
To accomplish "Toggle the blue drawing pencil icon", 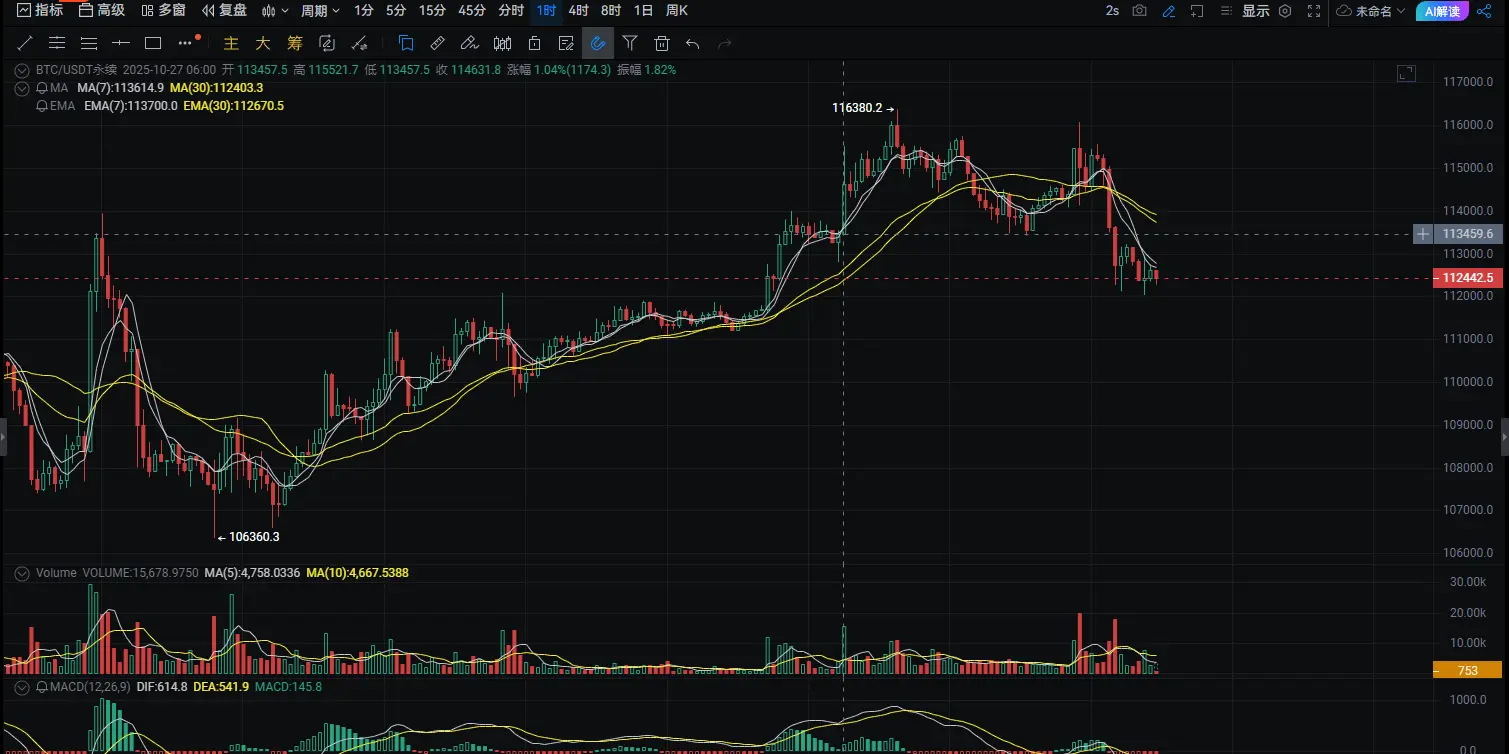I will [1169, 11].
